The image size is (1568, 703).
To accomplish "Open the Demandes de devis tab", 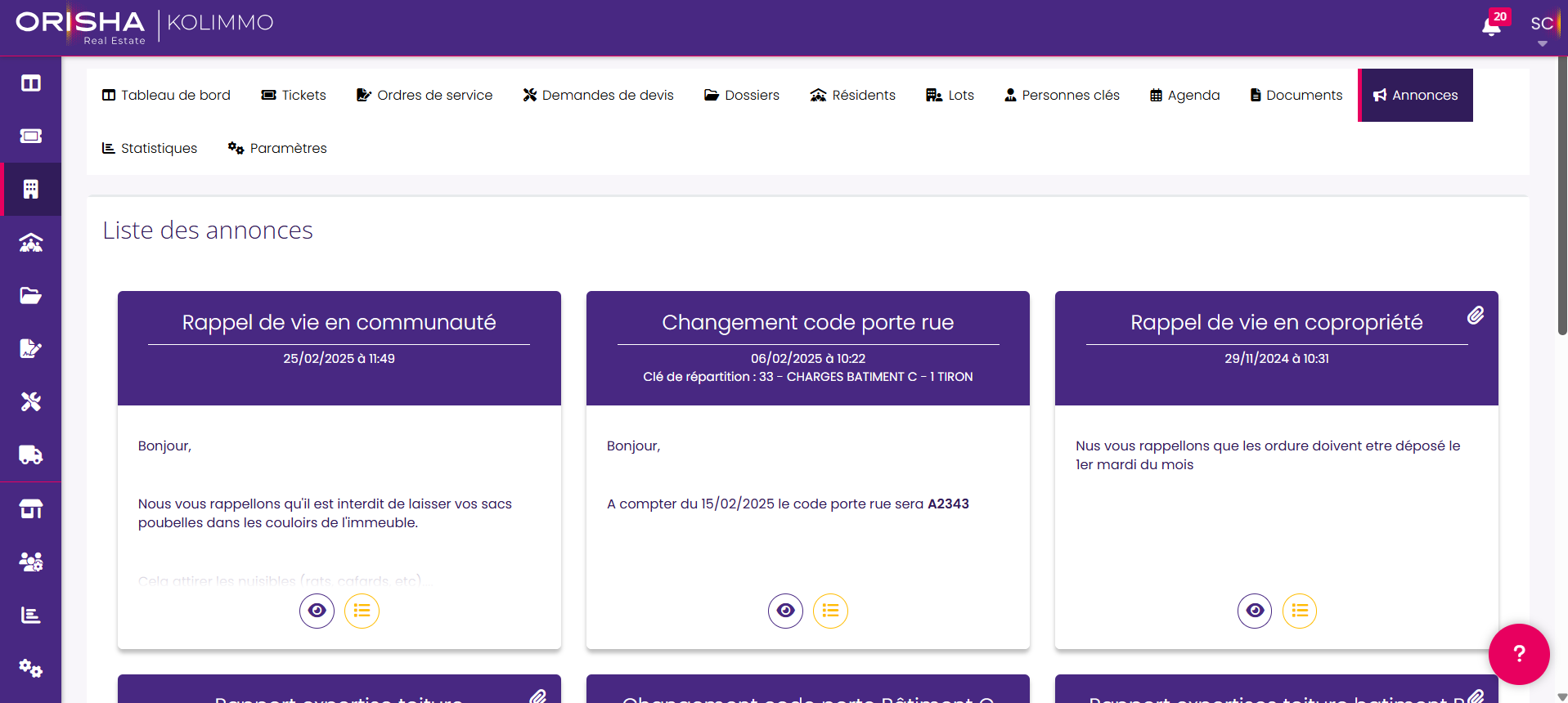I will (x=599, y=96).
